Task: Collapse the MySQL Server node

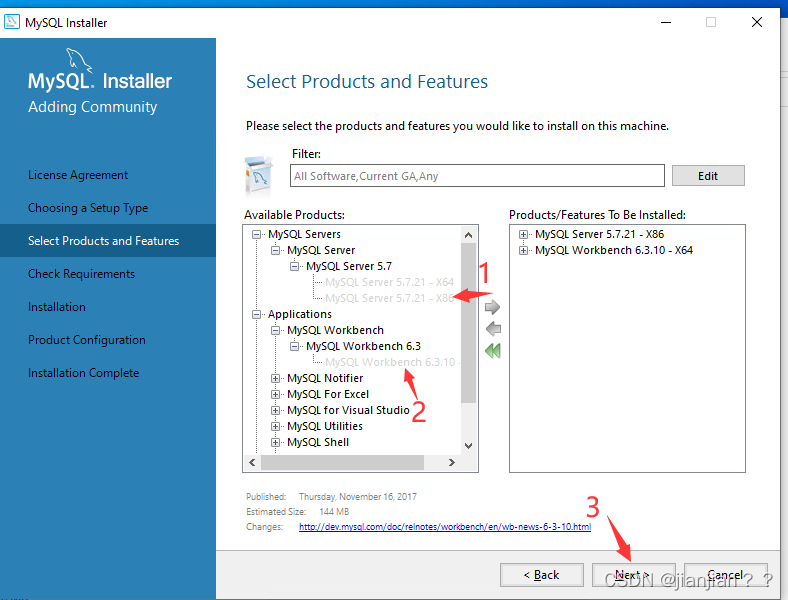Action: (275, 250)
